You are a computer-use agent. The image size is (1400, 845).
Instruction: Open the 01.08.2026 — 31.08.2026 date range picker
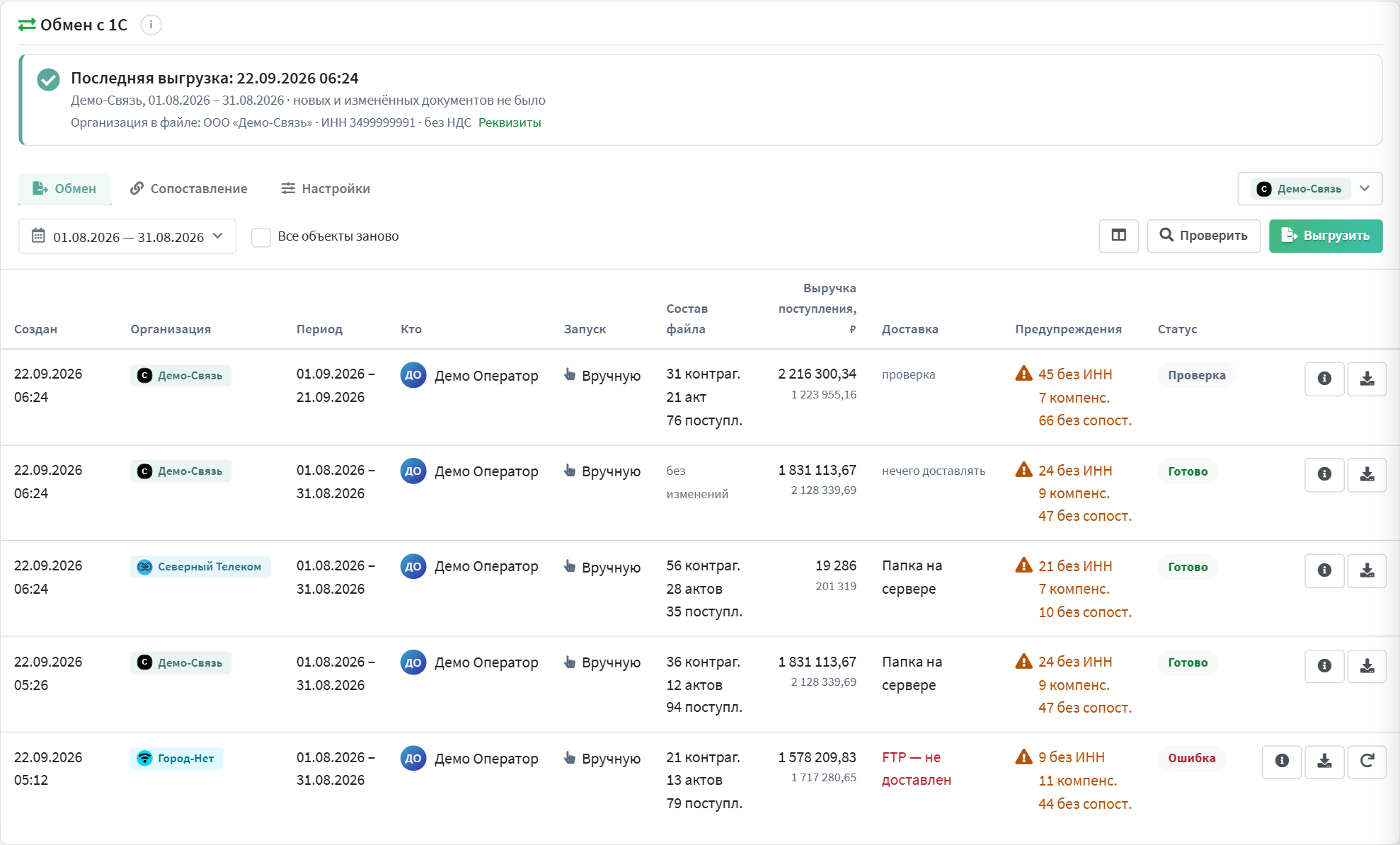pos(127,236)
